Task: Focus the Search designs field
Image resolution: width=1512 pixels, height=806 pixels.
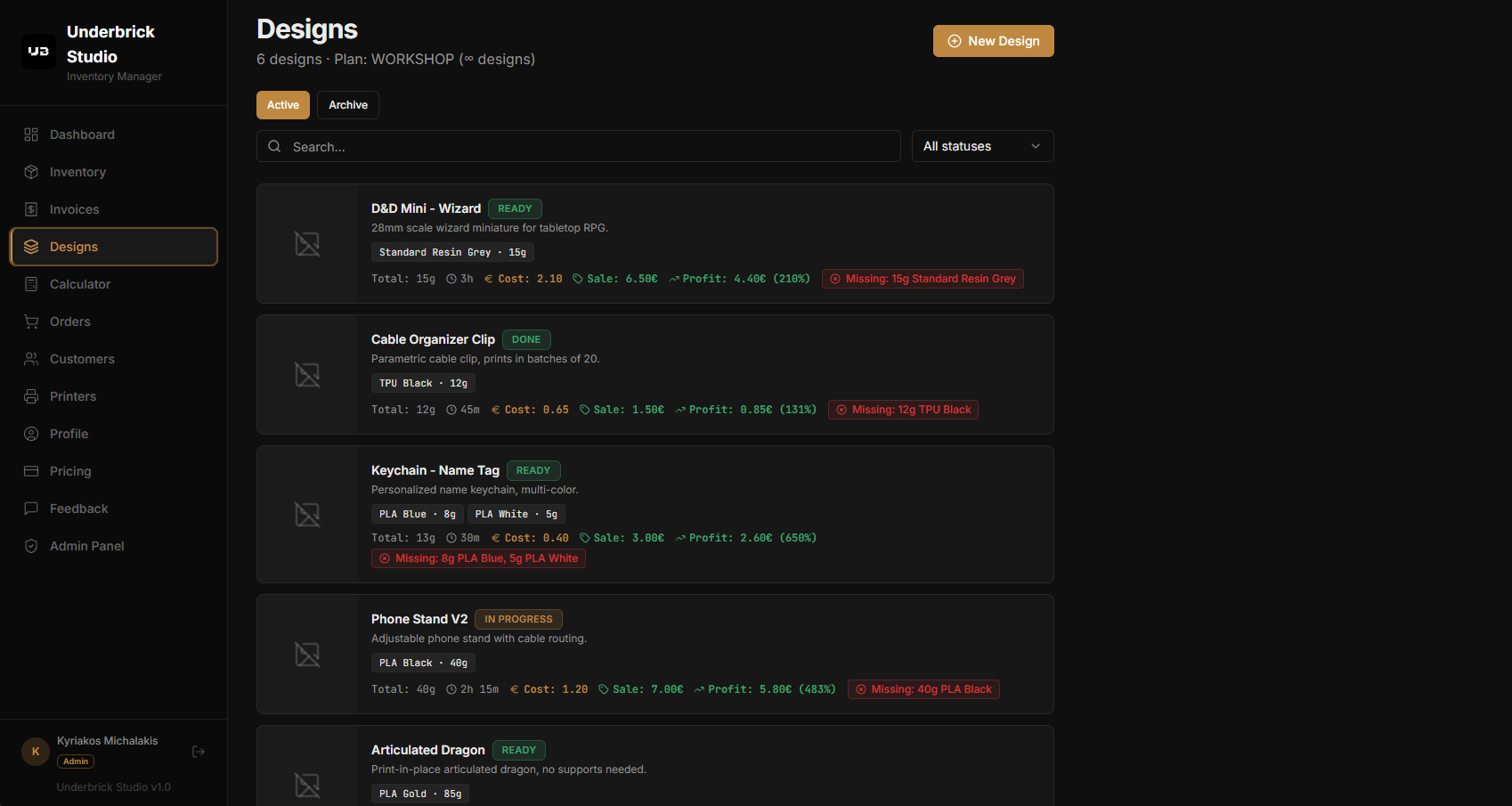Action: point(579,146)
